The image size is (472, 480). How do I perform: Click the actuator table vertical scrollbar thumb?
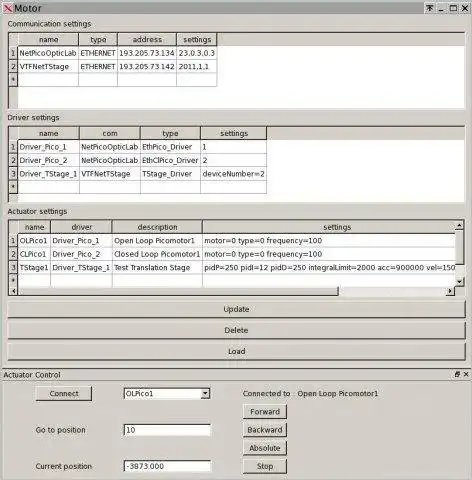(459, 247)
